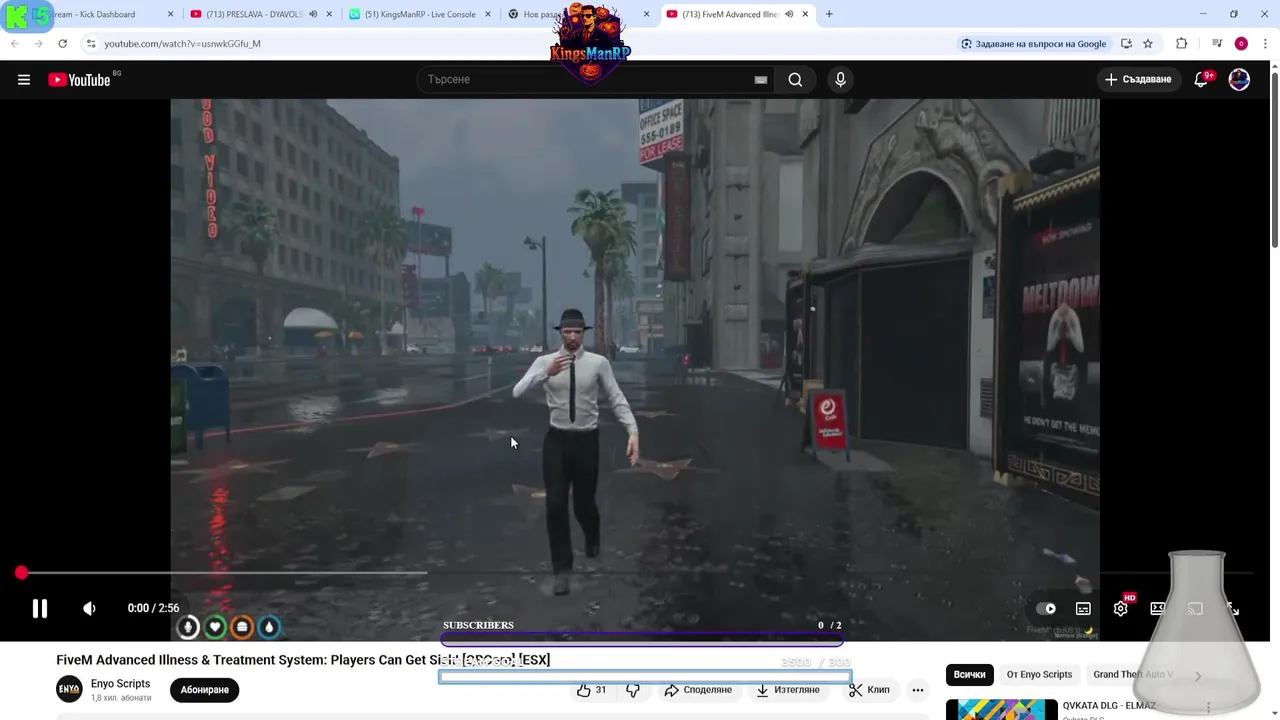Close the KingsManRP Live Console tab
Screen dimensions: 1280x720
(488, 14)
